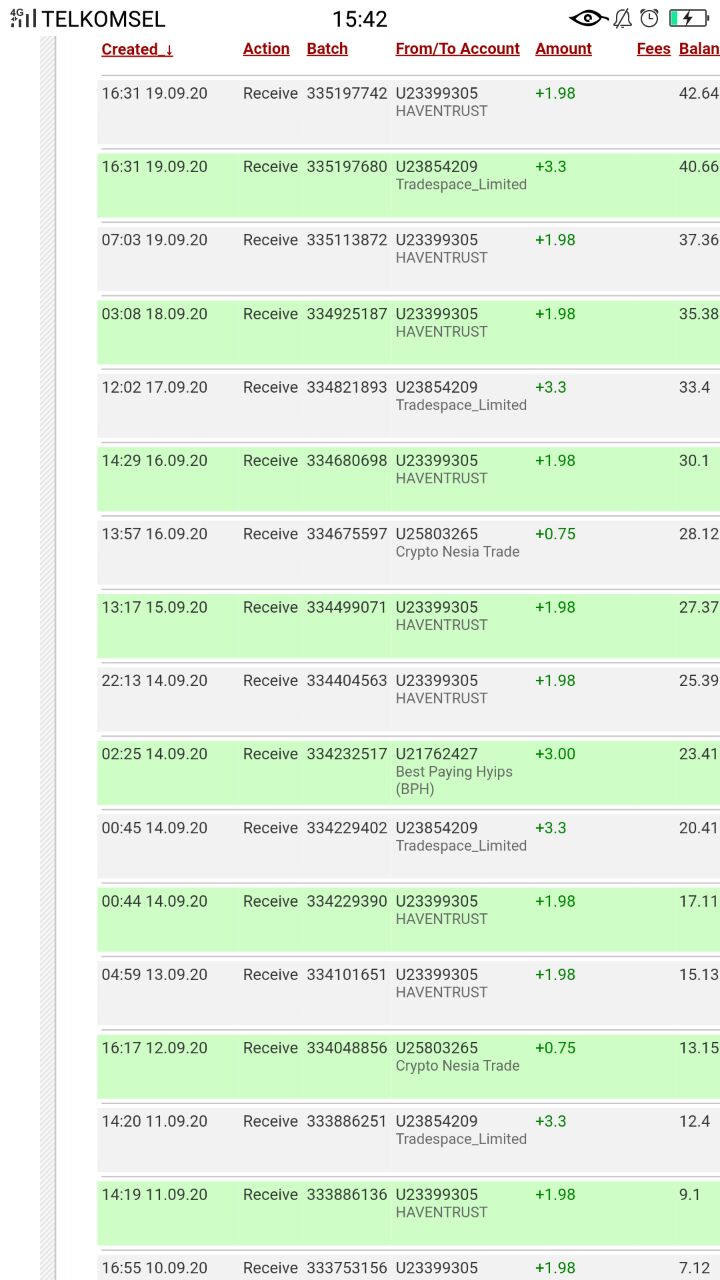Select batch number 334101651
The image size is (720, 1280).
(x=347, y=975)
